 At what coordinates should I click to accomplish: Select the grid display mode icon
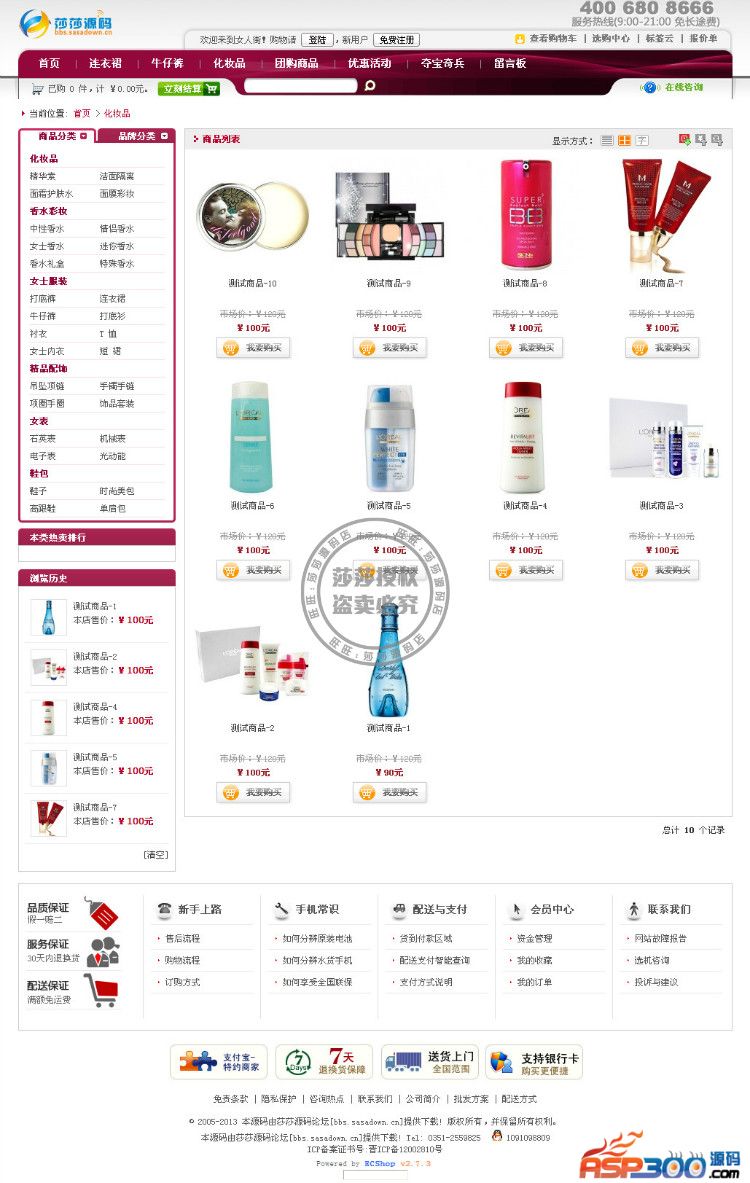pyautogui.click(x=624, y=140)
